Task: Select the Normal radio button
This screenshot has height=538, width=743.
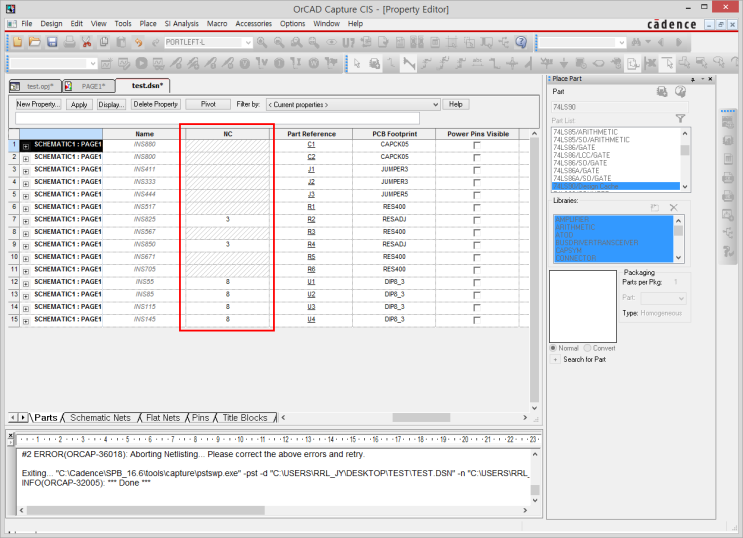Action: click(x=553, y=348)
